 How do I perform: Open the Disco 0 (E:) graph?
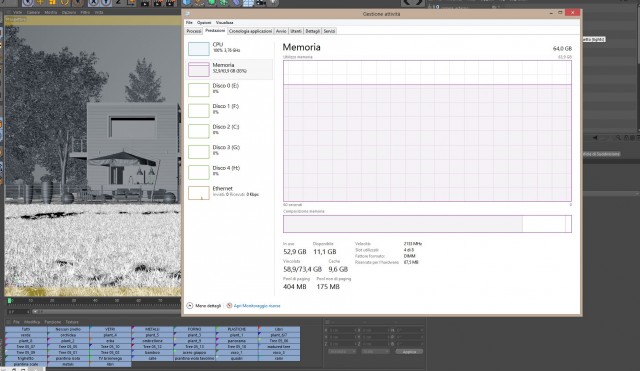[230, 89]
